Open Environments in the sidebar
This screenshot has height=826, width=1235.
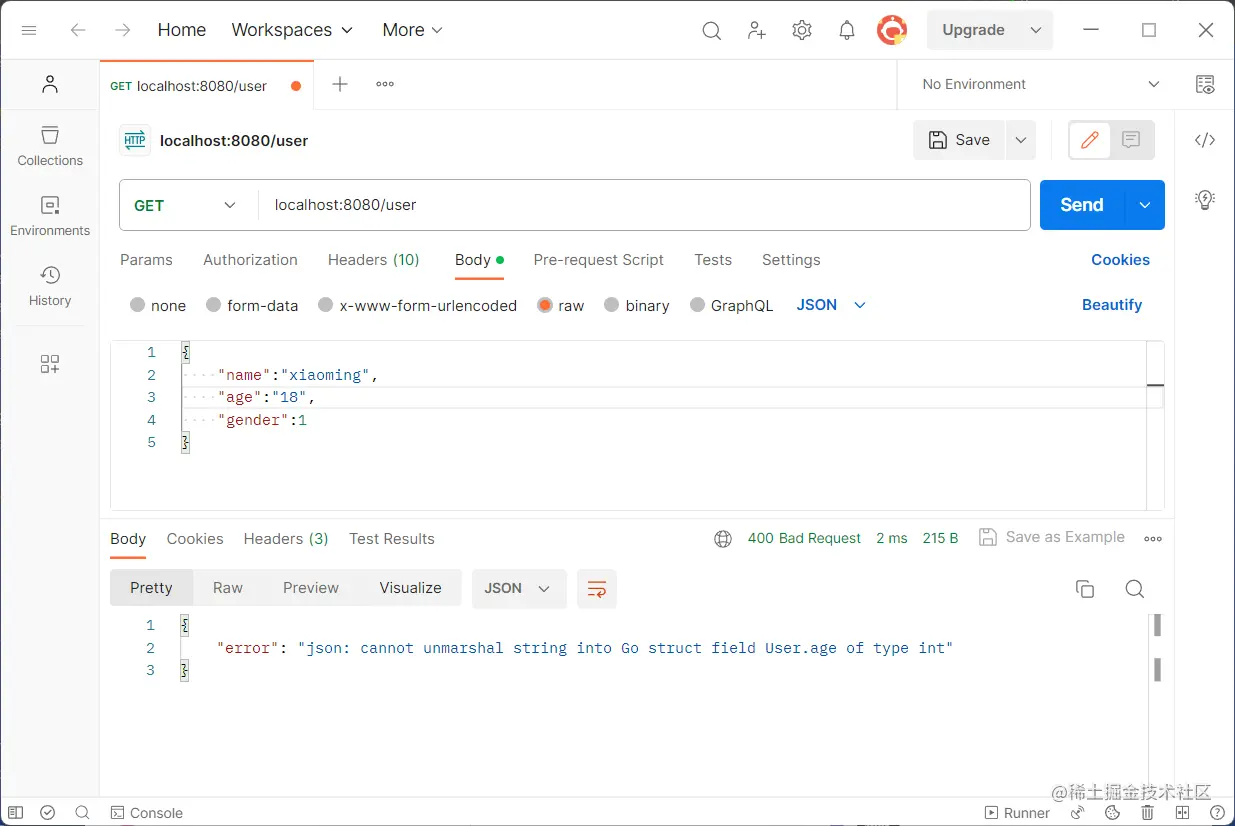[x=50, y=216]
